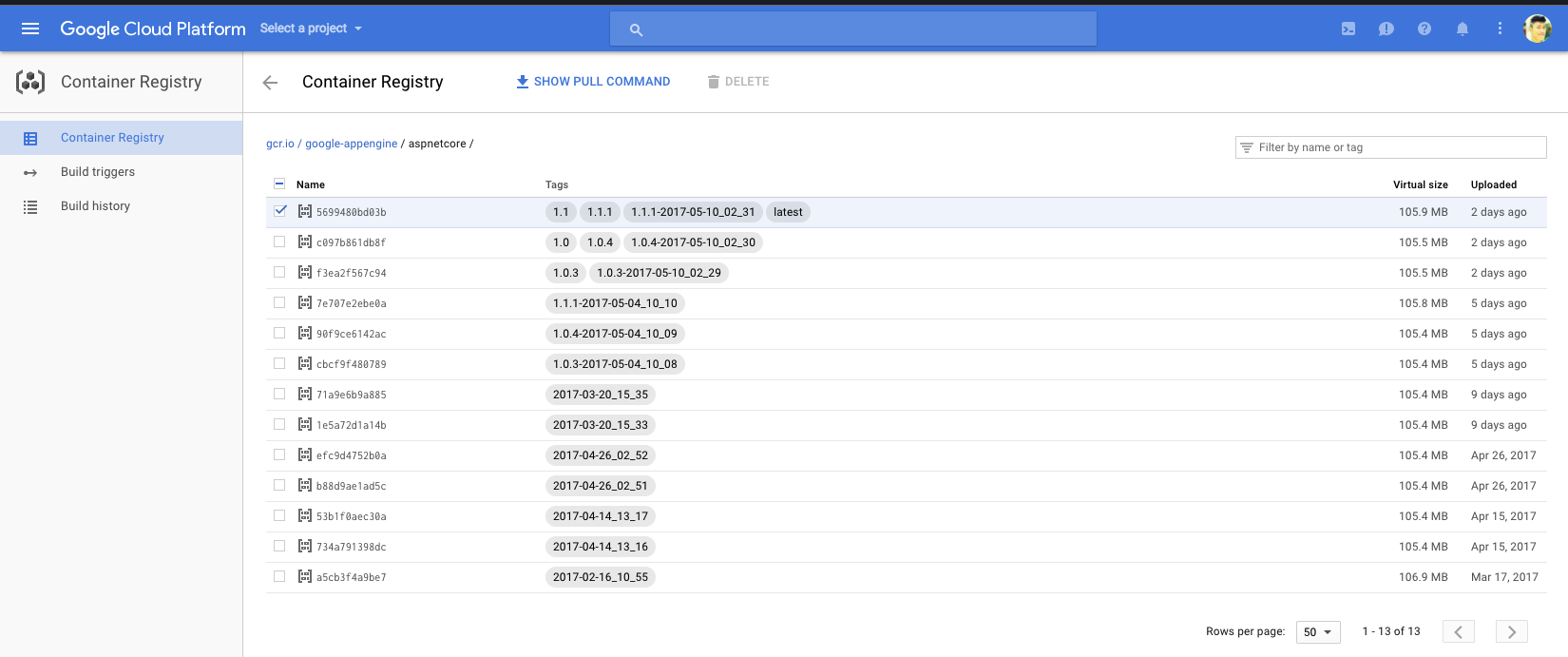Image resolution: width=1568 pixels, height=657 pixels.
Task: Activate Cloud Shell terminal icon
Action: [x=1348, y=29]
